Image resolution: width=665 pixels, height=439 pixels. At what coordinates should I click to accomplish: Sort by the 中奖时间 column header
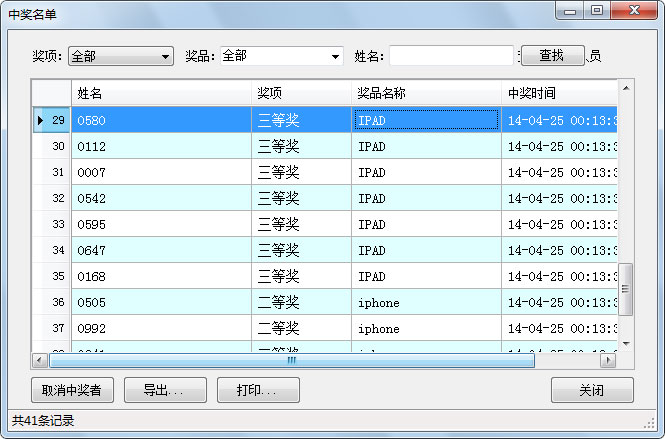[559, 93]
